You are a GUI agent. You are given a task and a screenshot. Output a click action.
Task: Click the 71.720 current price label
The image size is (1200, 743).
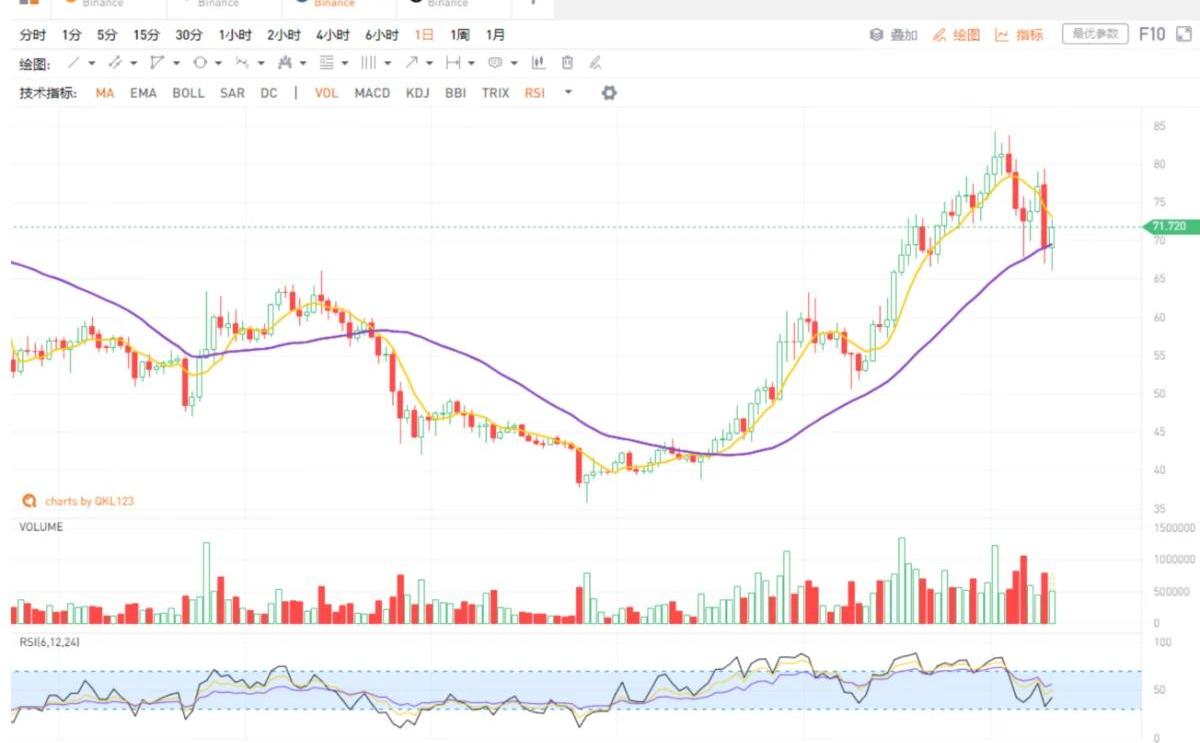pyautogui.click(x=1168, y=227)
